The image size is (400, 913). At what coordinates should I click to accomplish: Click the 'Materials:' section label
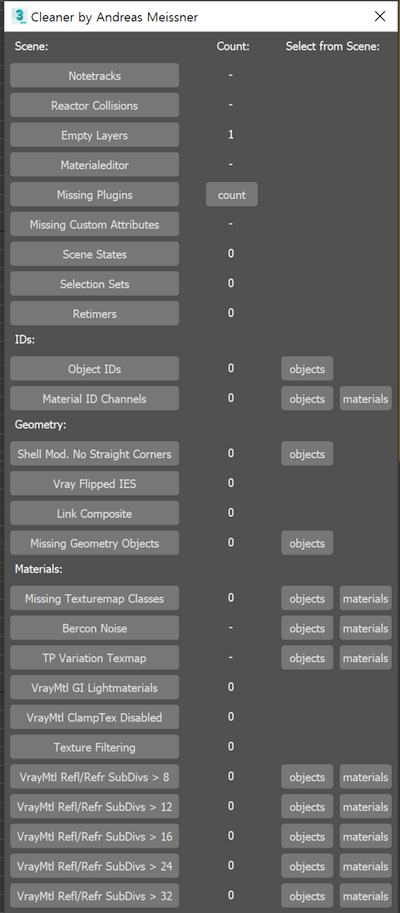pyautogui.click(x=38, y=570)
